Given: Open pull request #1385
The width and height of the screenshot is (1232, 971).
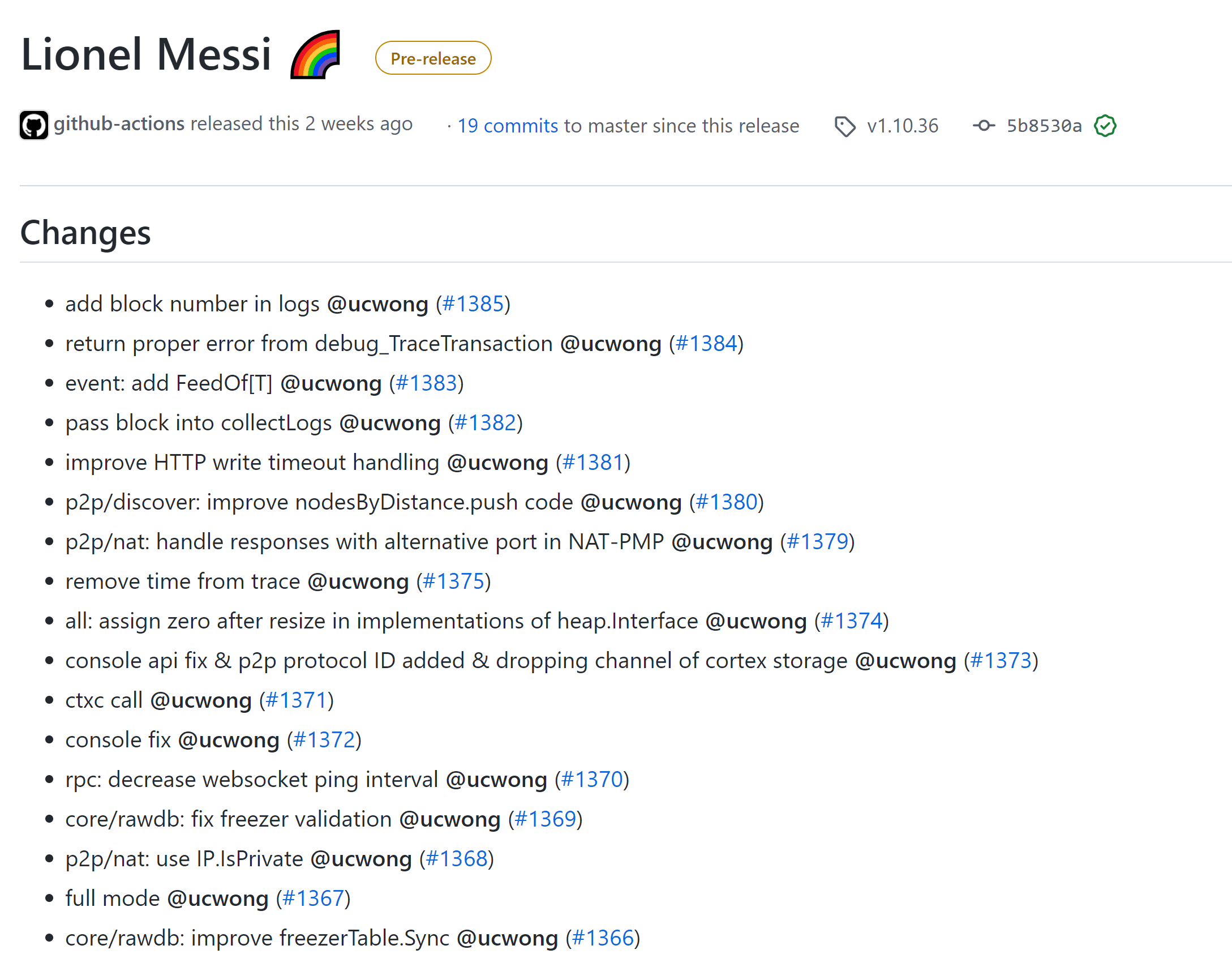Looking at the screenshot, I should pos(473,304).
